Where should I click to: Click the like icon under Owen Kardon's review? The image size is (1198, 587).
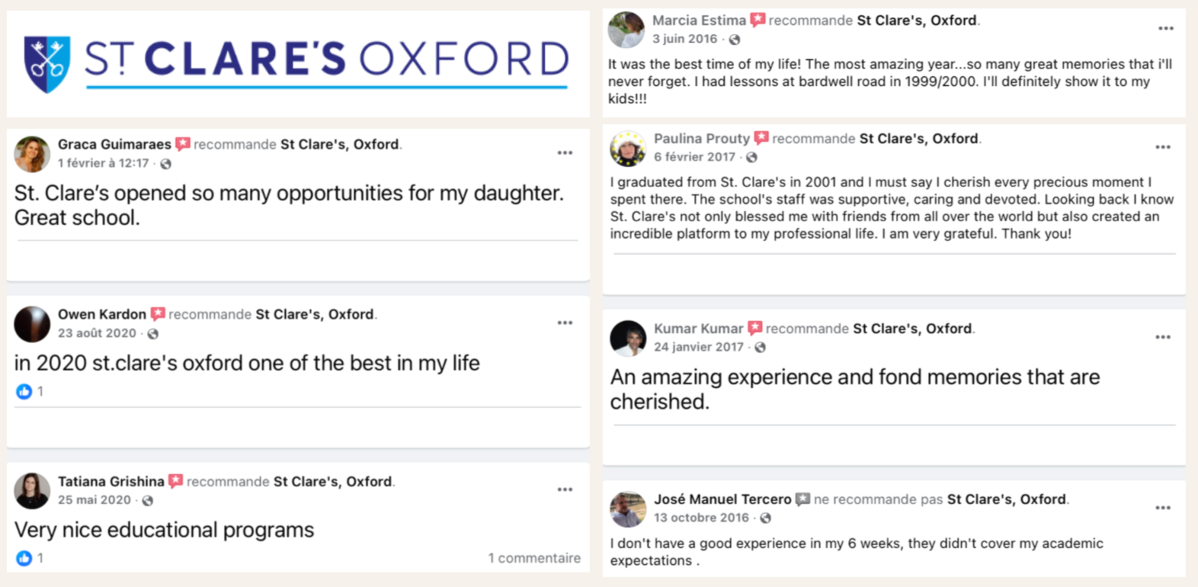24,392
